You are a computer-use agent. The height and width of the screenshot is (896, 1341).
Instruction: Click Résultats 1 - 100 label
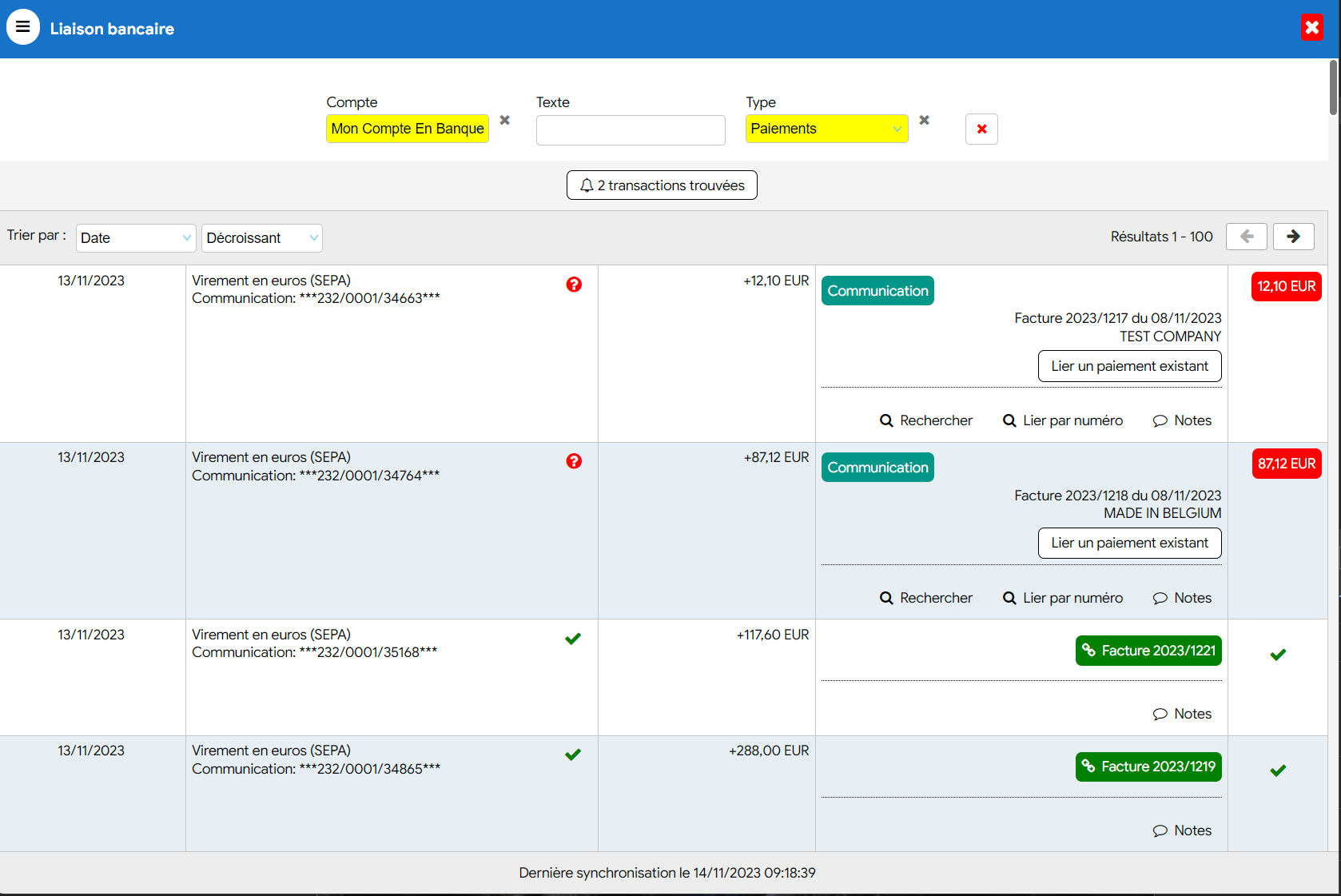coord(1162,237)
